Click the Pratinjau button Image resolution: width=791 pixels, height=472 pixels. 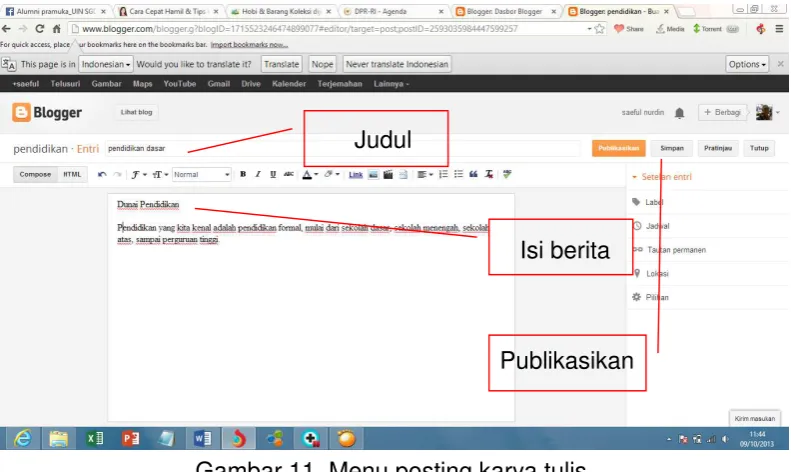[718, 148]
